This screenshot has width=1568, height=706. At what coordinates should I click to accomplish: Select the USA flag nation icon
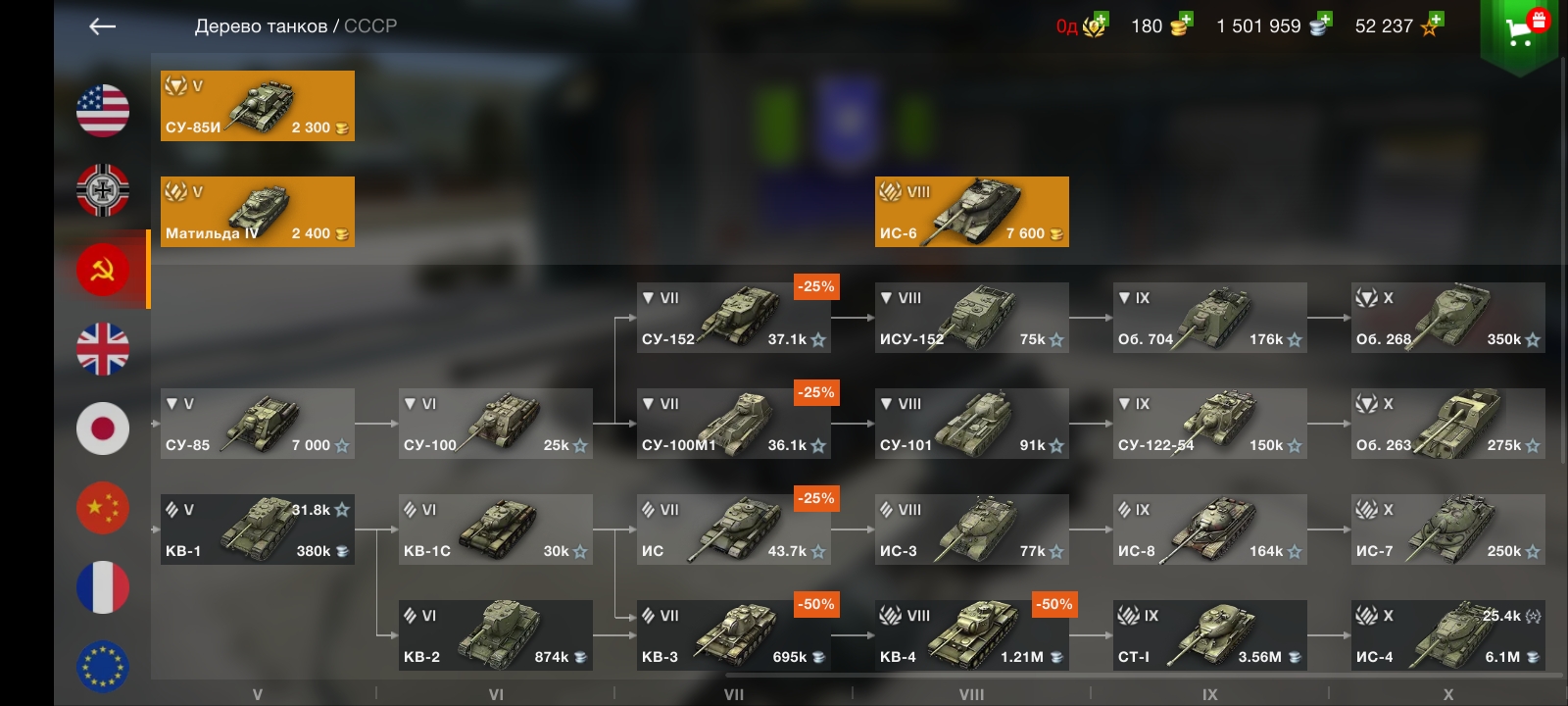[x=103, y=111]
